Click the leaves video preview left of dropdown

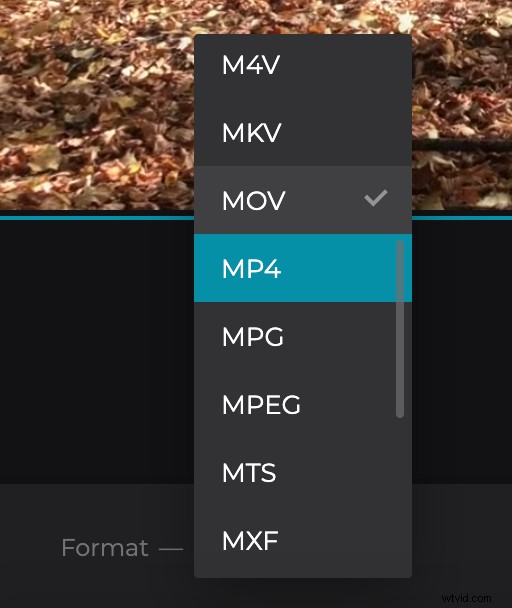[97, 105]
